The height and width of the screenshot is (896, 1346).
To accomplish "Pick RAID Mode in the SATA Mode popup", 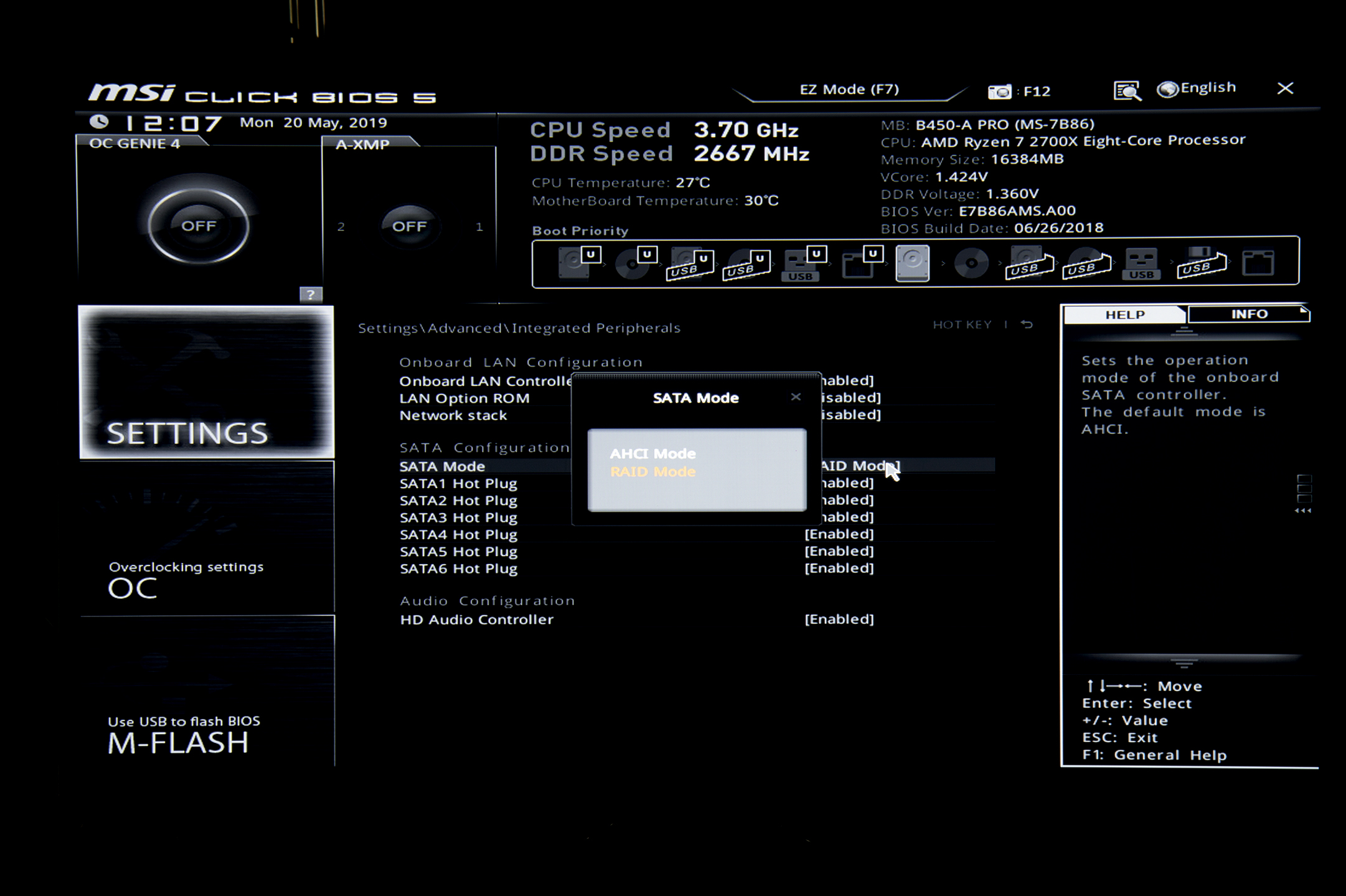I will coord(652,471).
